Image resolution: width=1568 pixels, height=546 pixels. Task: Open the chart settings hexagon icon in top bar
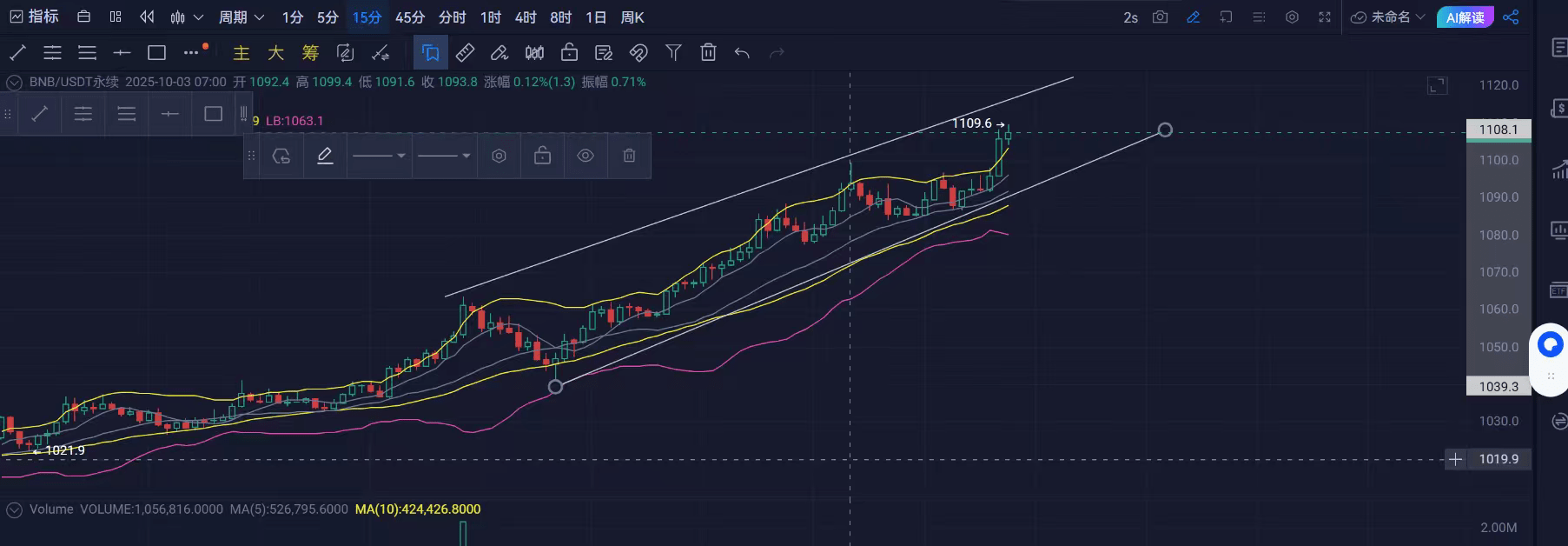pyautogui.click(x=1292, y=17)
